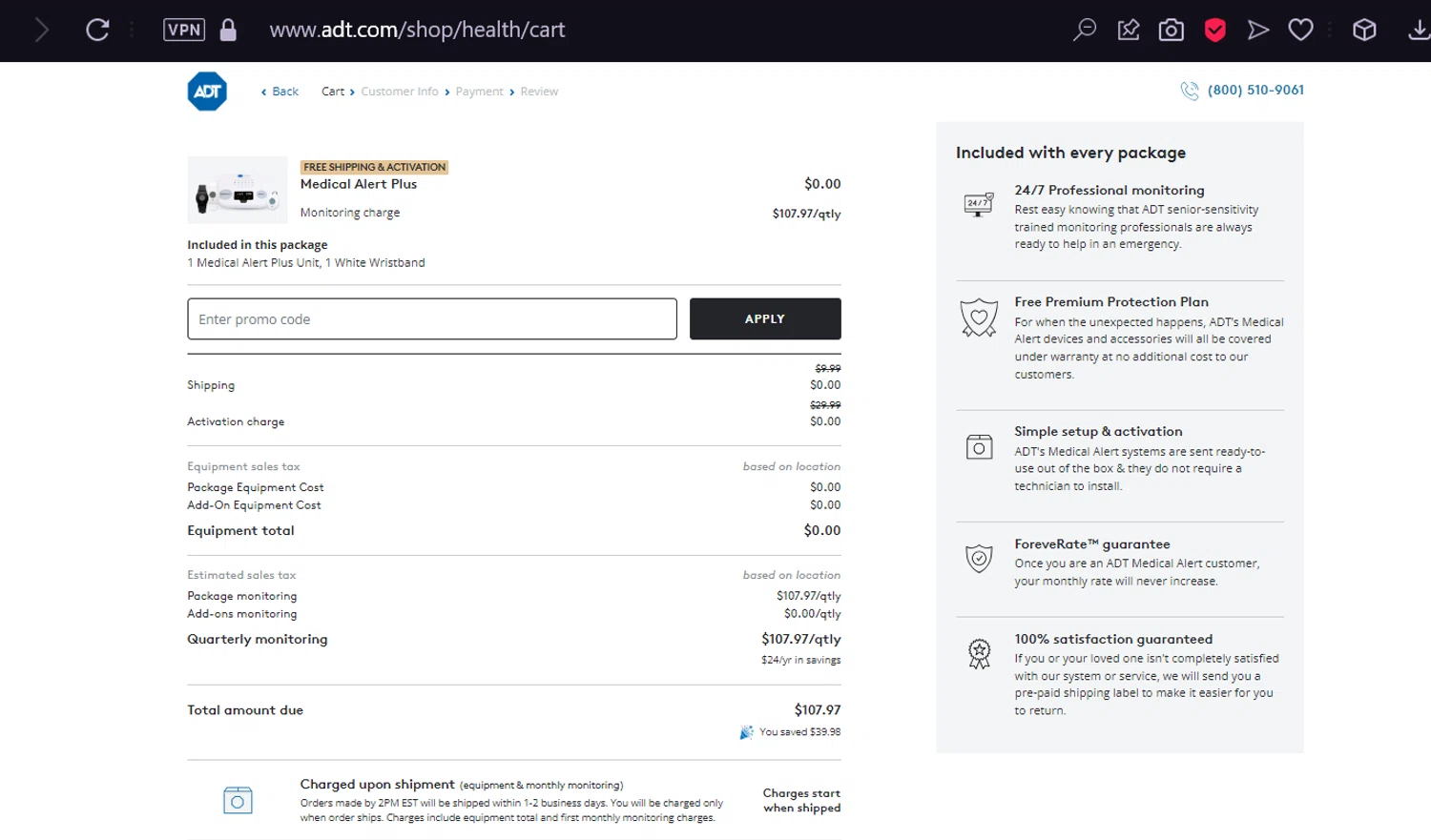Click the browser search magnifier icon

pyautogui.click(x=1085, y=30)
